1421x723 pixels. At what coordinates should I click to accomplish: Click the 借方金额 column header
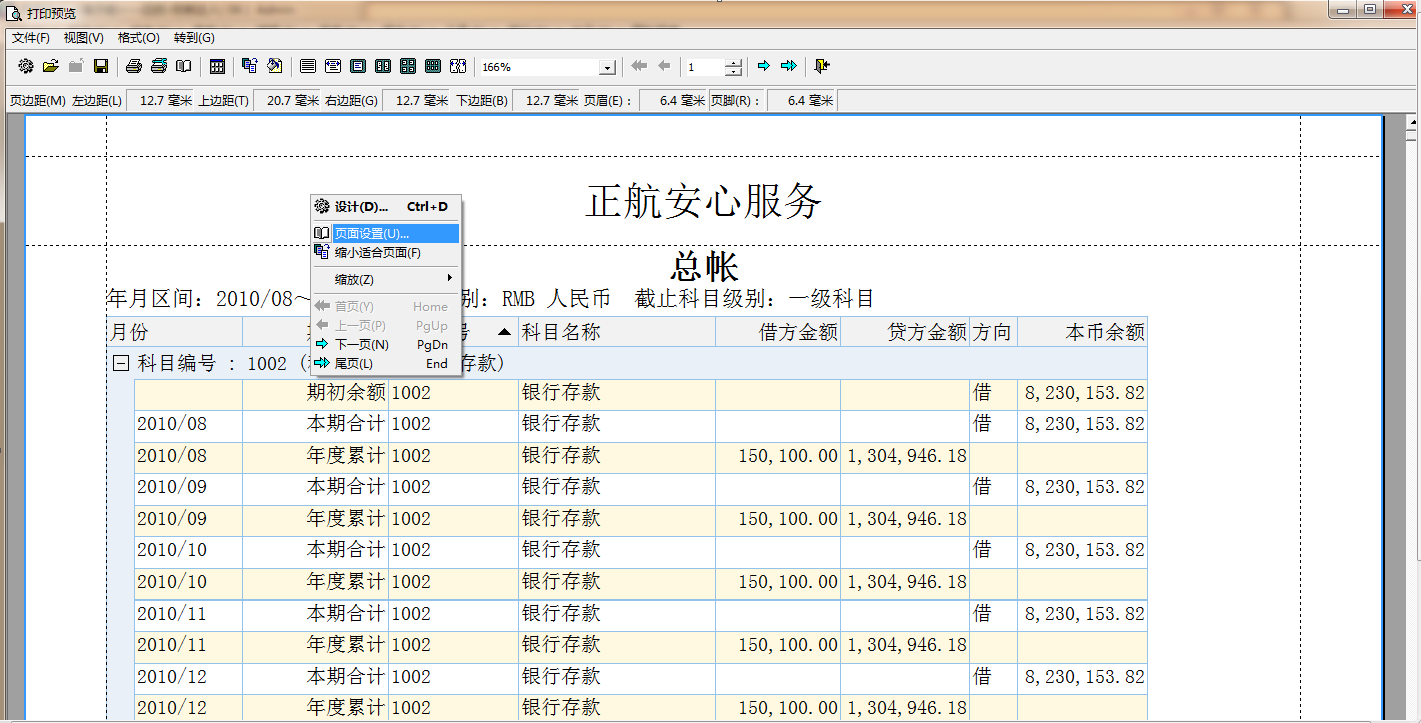[778, 332]
